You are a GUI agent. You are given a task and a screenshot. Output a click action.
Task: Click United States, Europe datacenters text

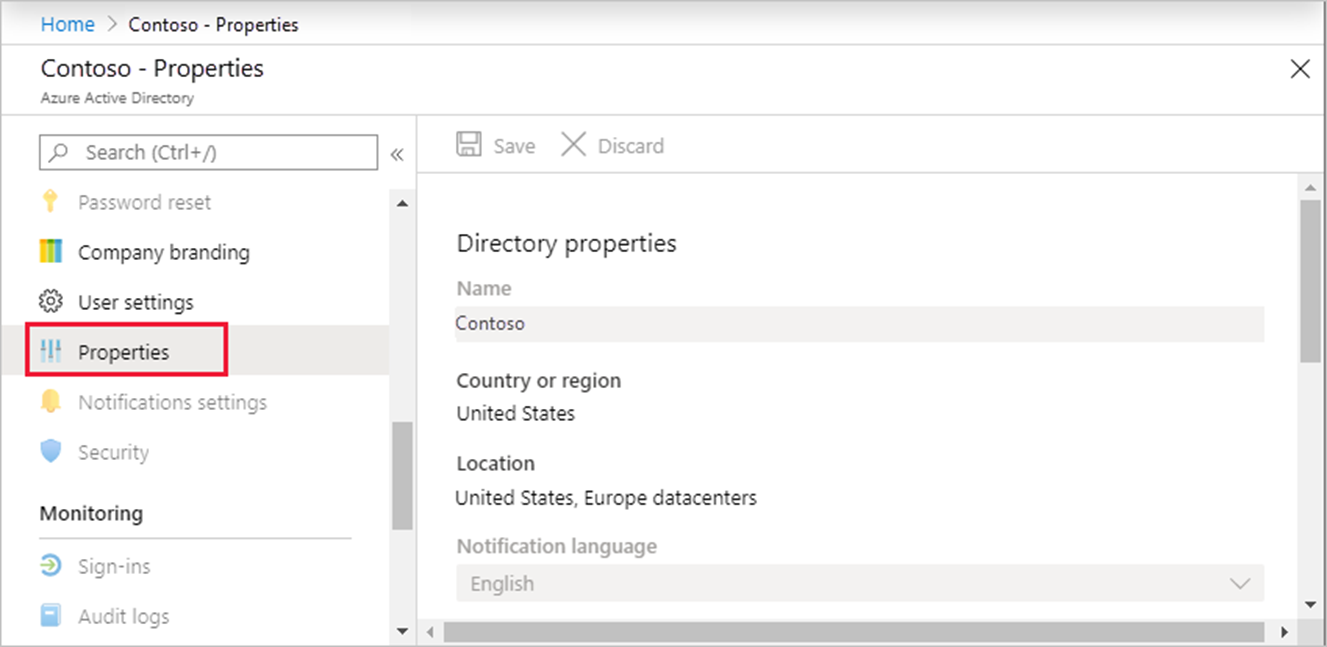click(x=606, y=497)
